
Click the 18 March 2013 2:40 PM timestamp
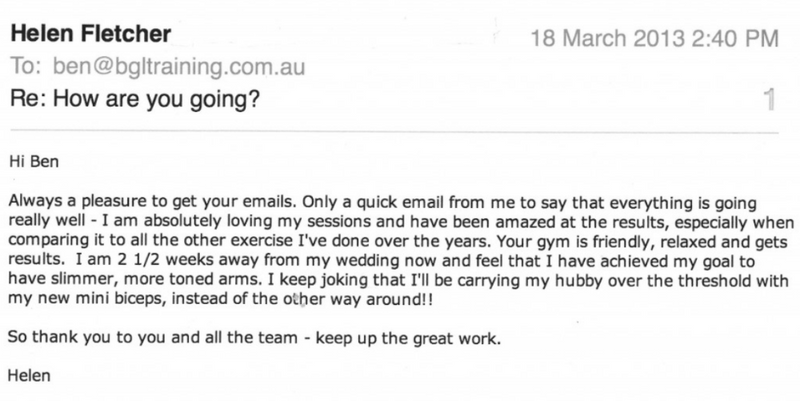click(x=655, y=38)
